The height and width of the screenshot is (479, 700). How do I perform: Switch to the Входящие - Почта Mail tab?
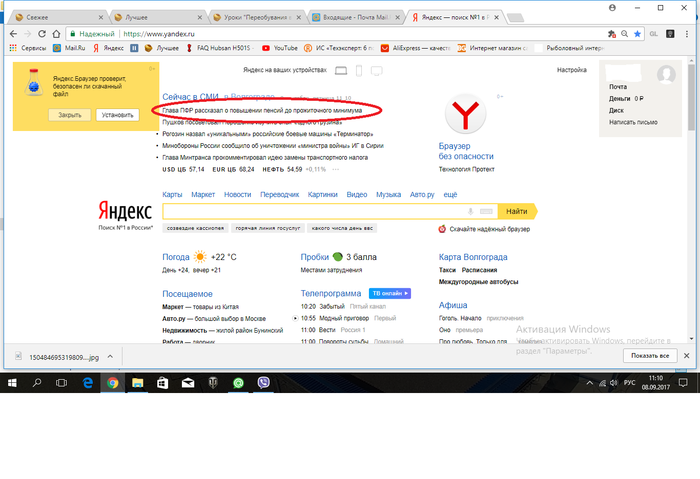coord(355,17)
